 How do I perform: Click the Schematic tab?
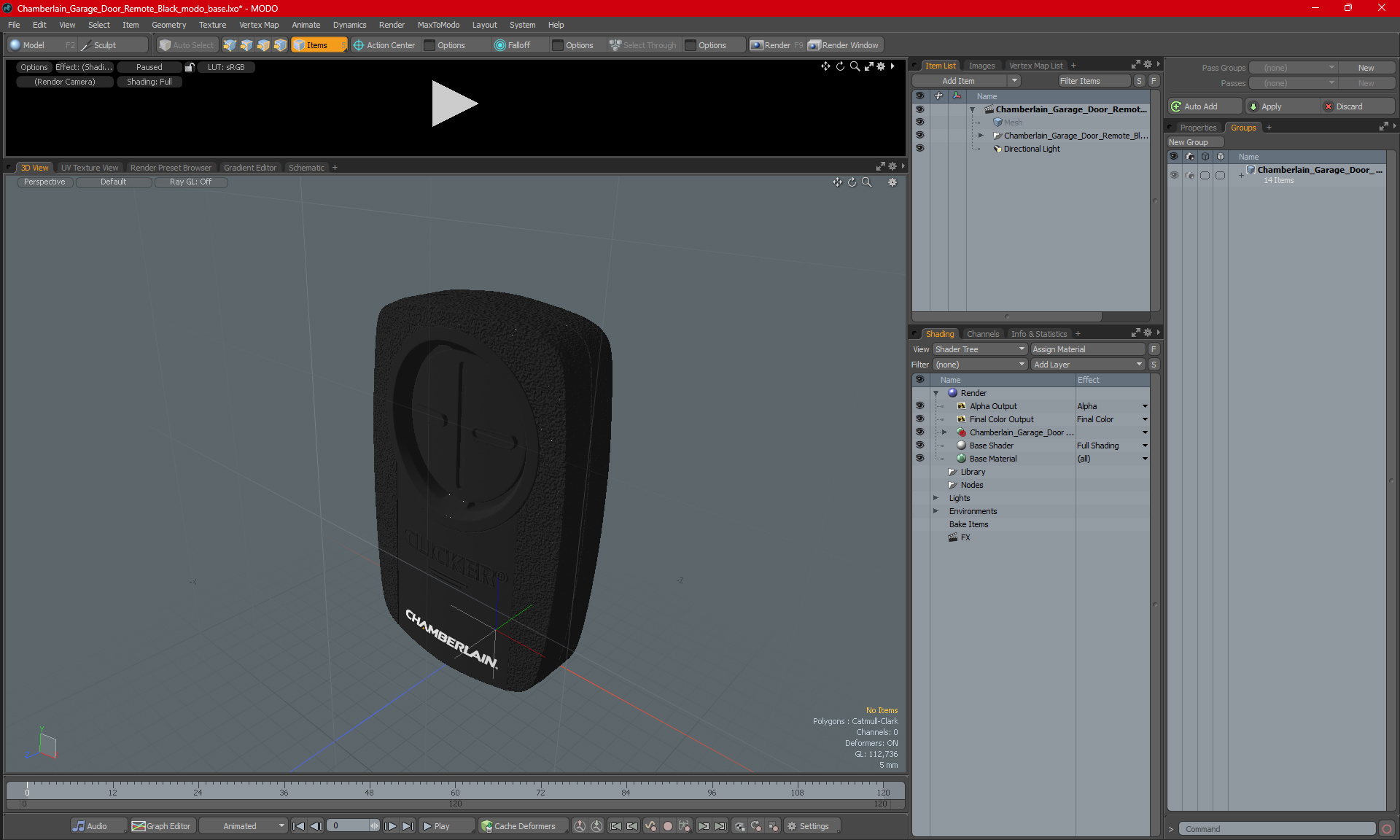pos(306,167)
